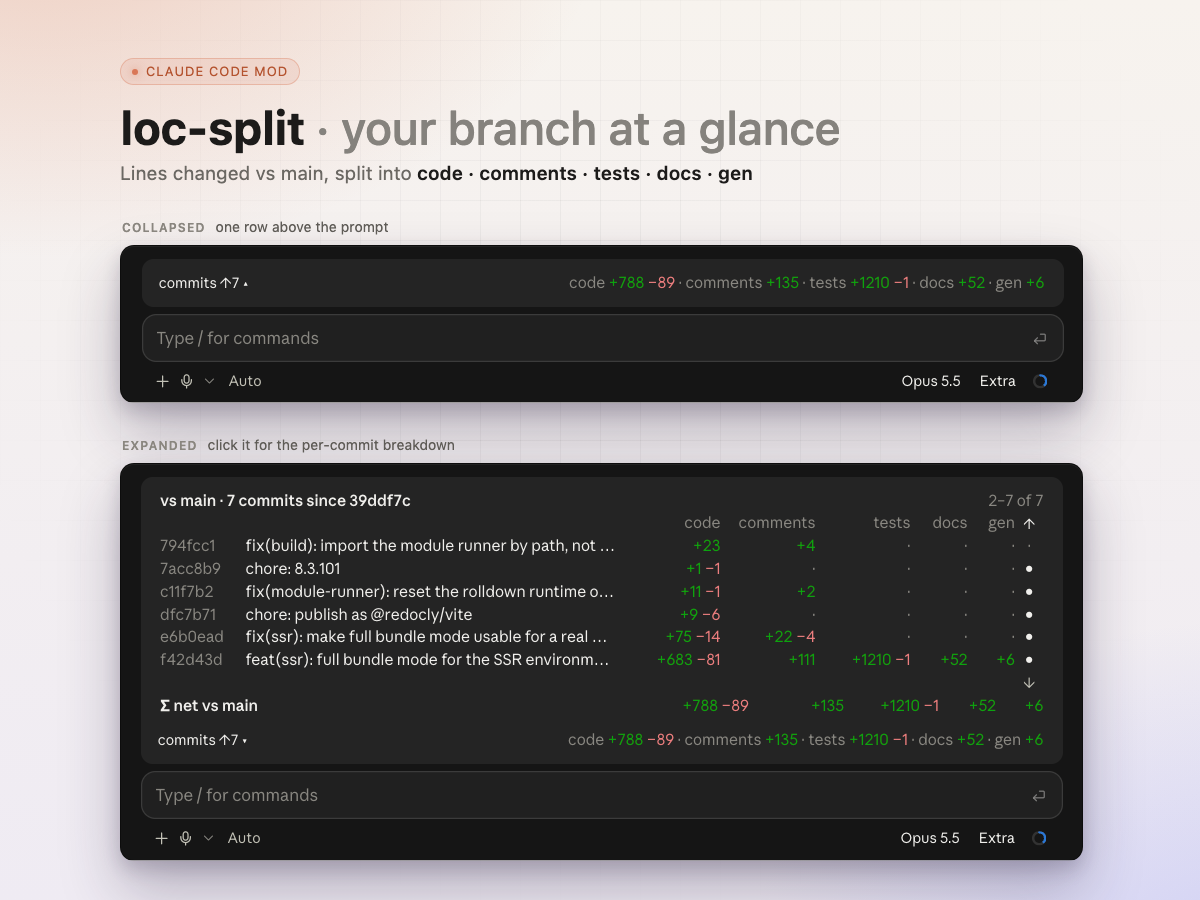The width and height of the screenshot is (1200, 900).
Task: Select commit hash c11f7b2
Action: click(x=187, y=592)
